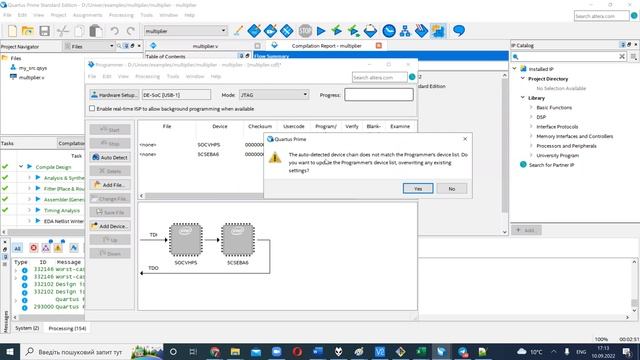Click the 5CSEBA6 chip in chain diagram
This screenshot has width=640, height=360.
238,240
